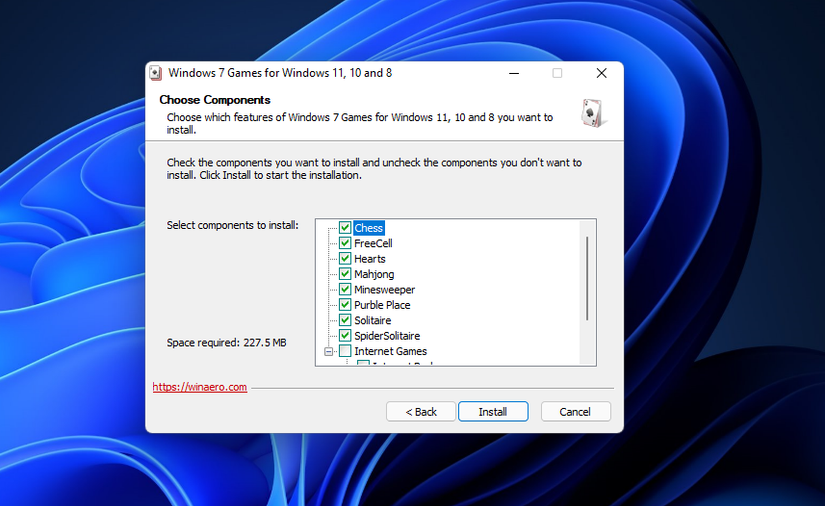Image resolution: width=825 pixels, height=506 pixels.
Task: Uncheck the Purble Place checkbox
Action: click(x=345, y=305)
